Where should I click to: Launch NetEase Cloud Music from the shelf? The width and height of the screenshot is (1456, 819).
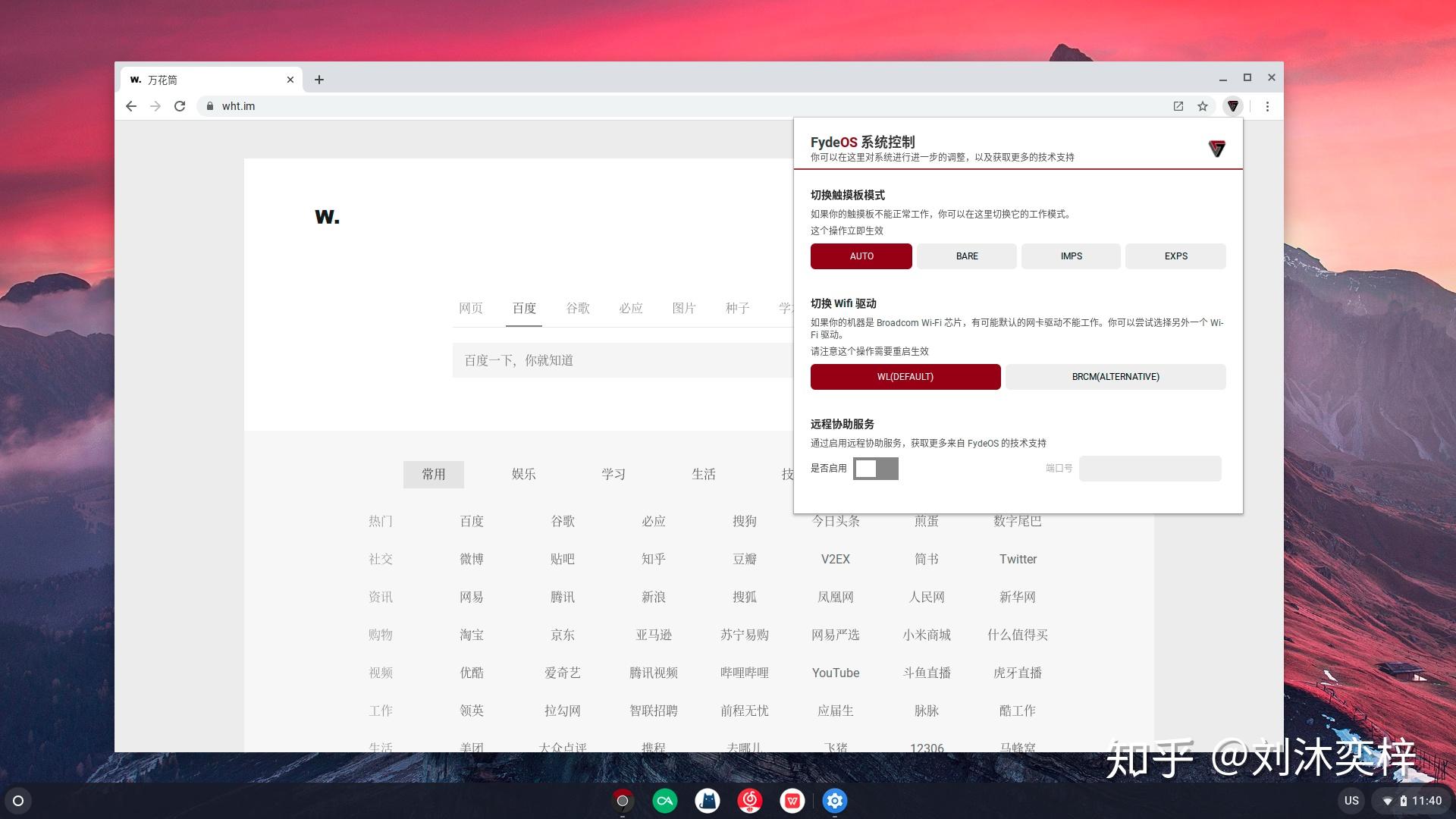[750, 800]
